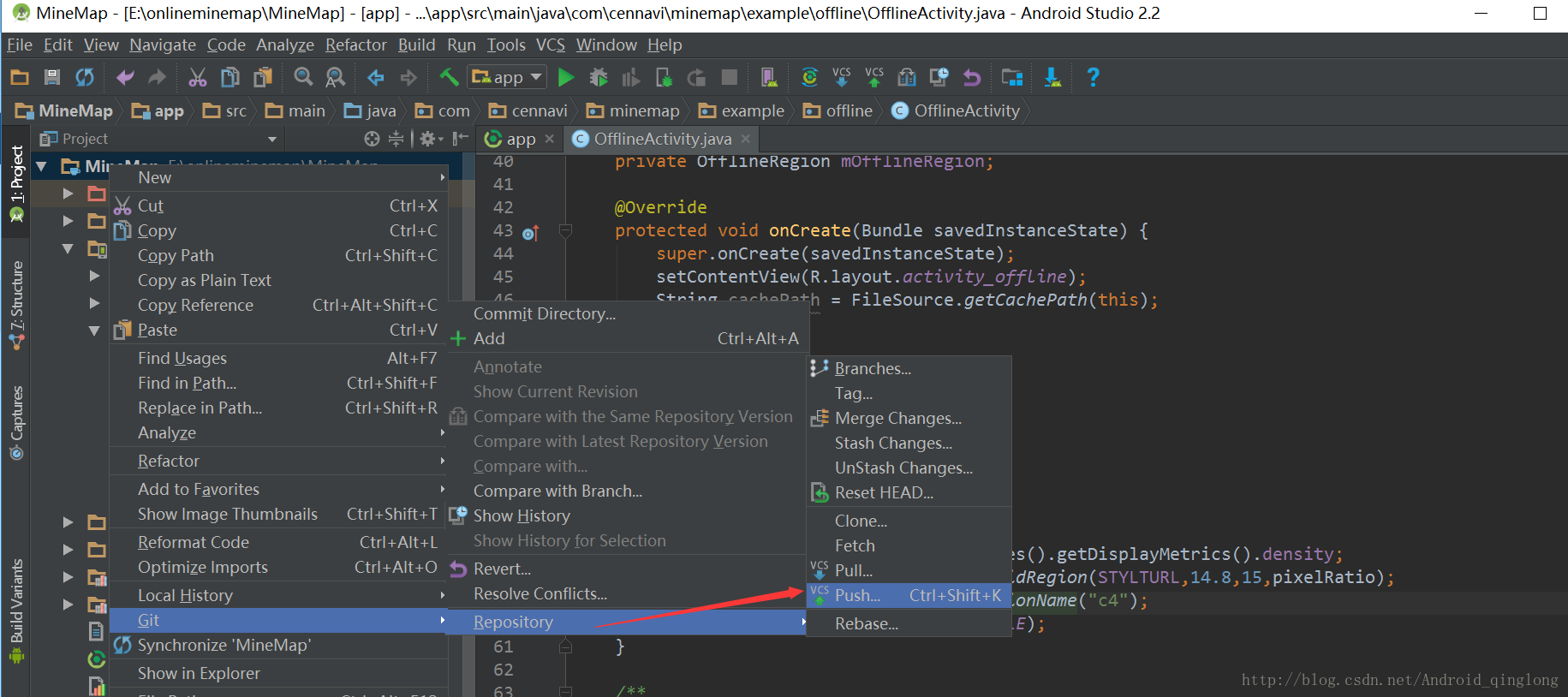
Task: Click the toolbar Revert arrow icon
Action: coord(972,78)
